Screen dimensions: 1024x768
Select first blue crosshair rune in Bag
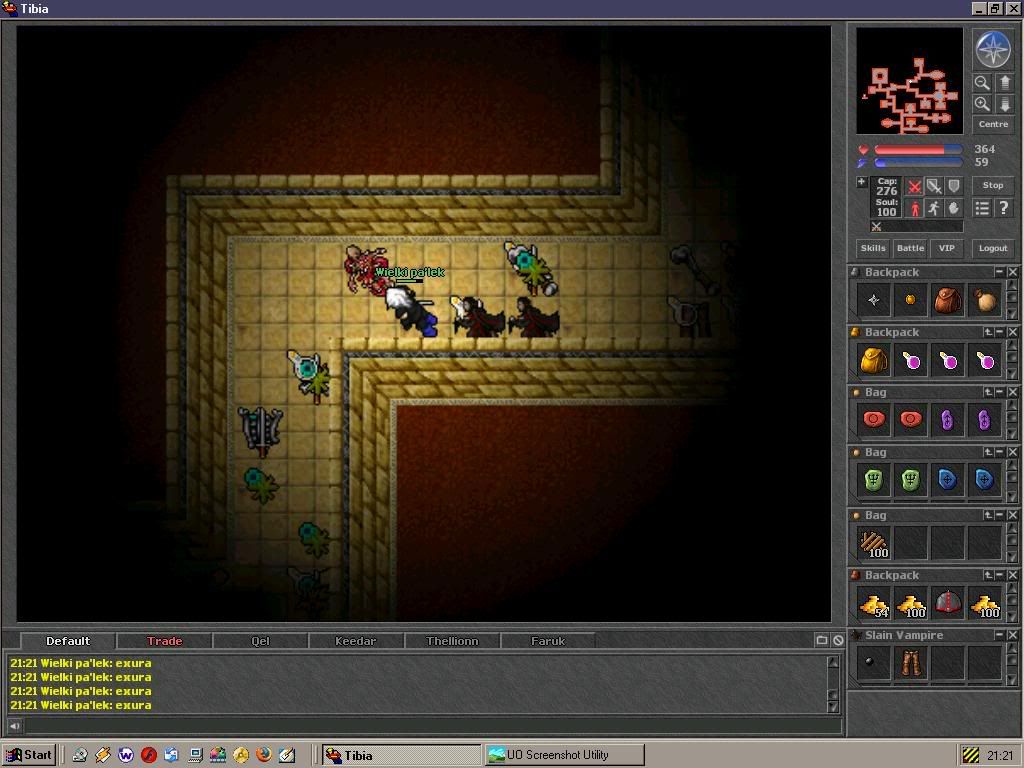coord(948,481)
